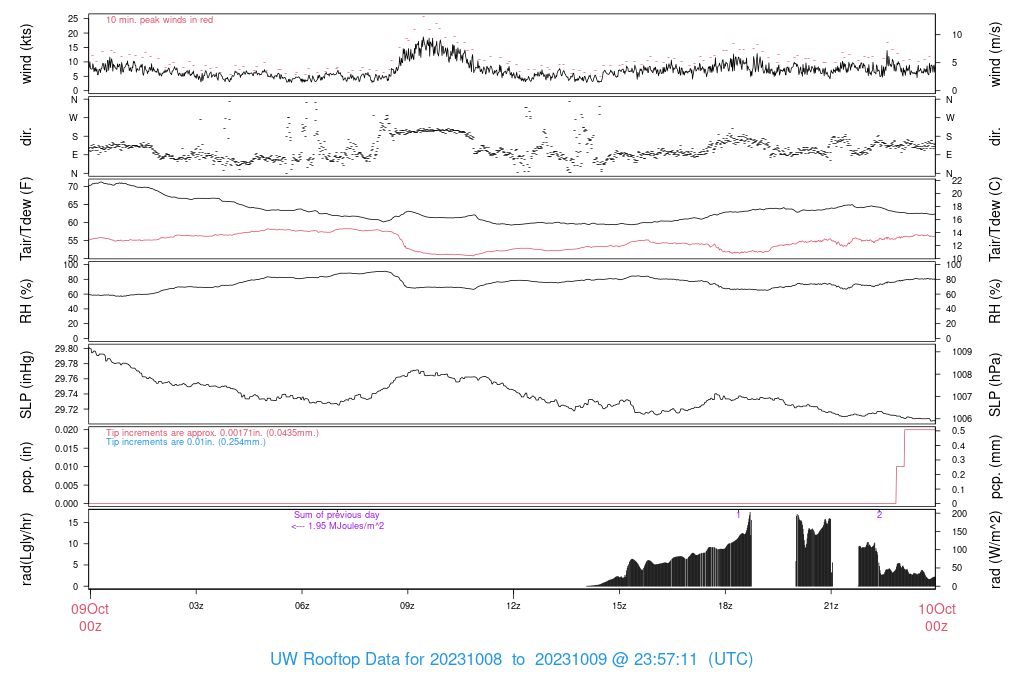Click the purple 'Sum of previous day' annotation
Image resolution: width=1024 pixels, height=700 pixels.
tap(336, 515)
